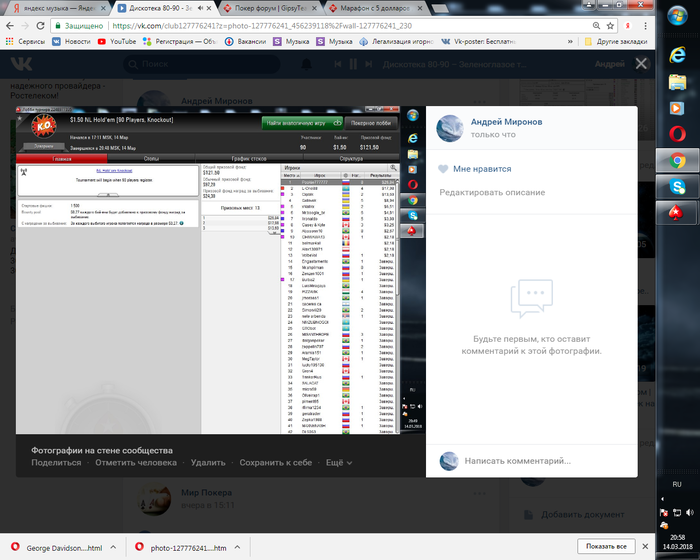Image resolution: width=700 pixels, height=560 pixels.
Task: Open Chrome three-dot menu
Action: (x=645, y=26)
